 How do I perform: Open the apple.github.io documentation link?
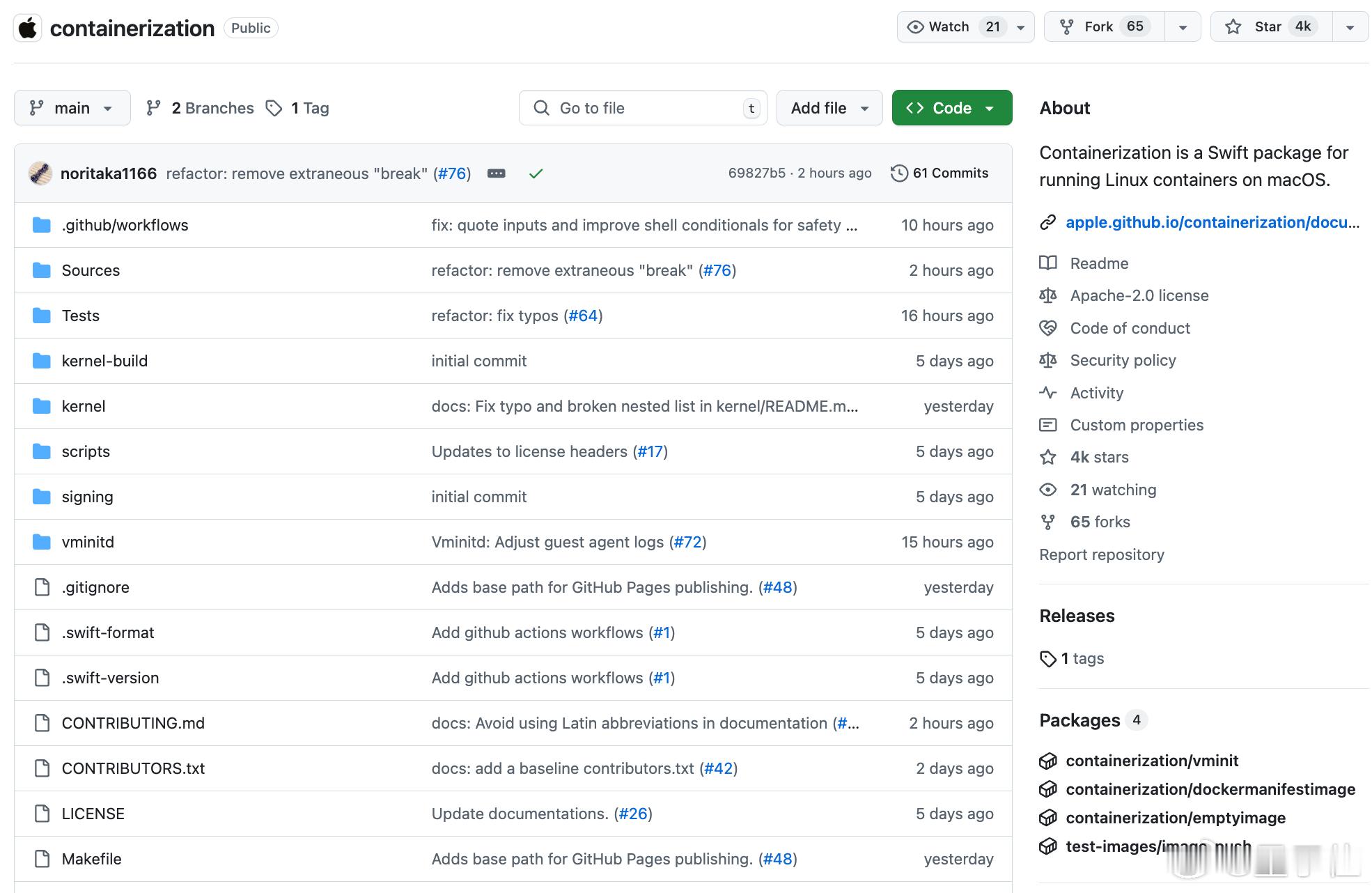coord(1213,222)
